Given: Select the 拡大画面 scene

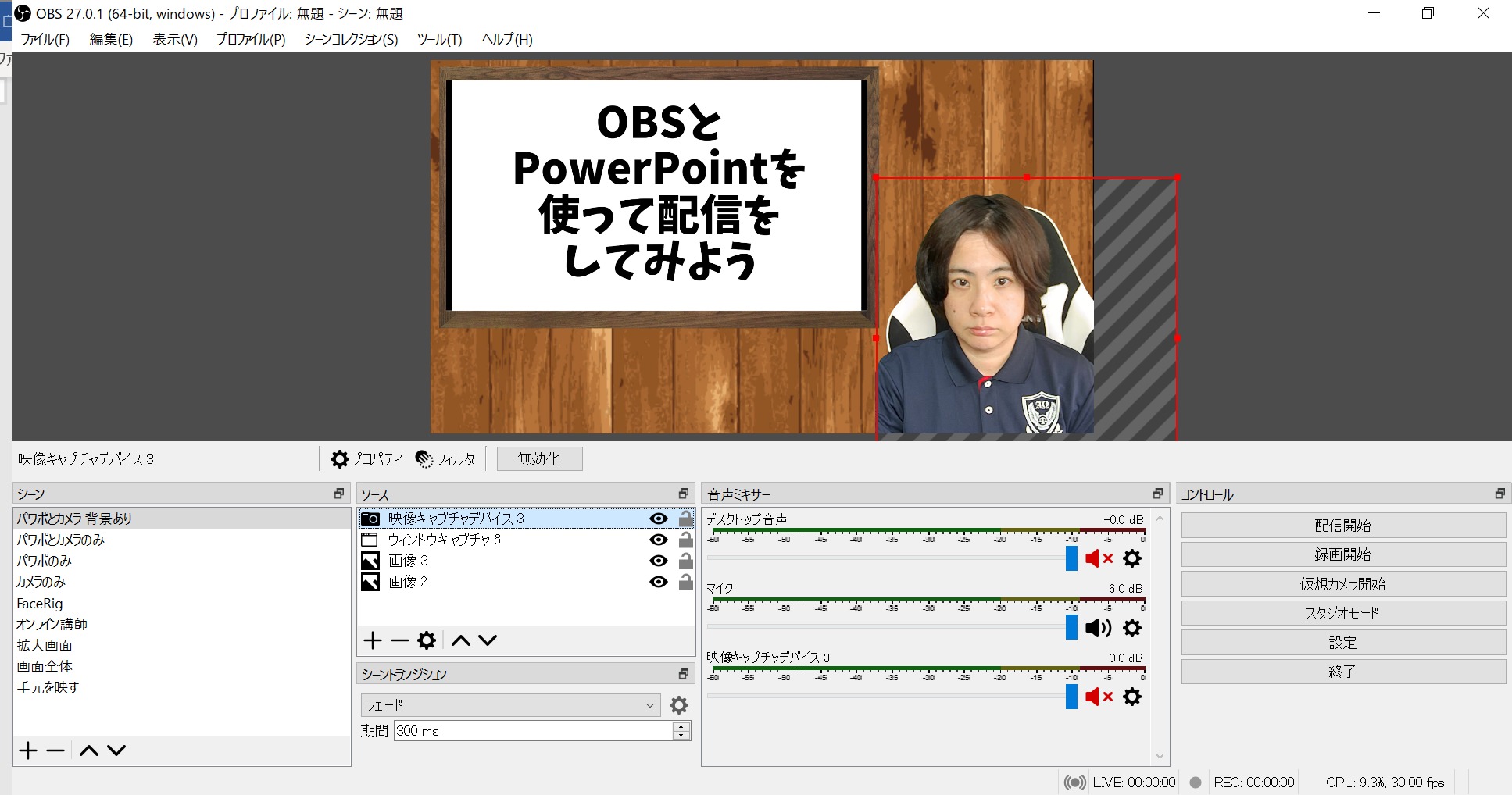Looking at the screenshot, I should pyautogui.click(x=181, y=645).
